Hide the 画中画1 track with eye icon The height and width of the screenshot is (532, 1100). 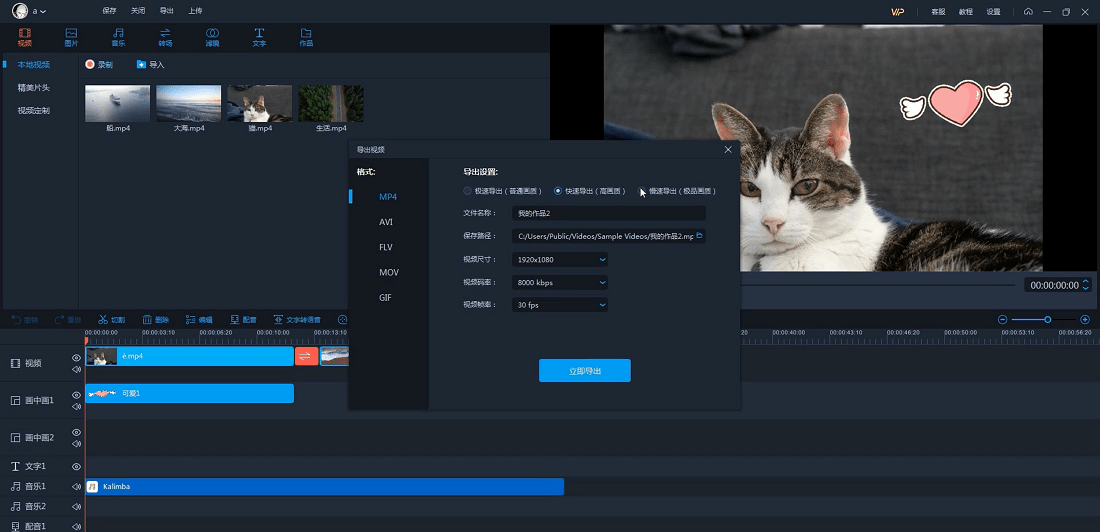pyautogui.click(x=76, y=395)
